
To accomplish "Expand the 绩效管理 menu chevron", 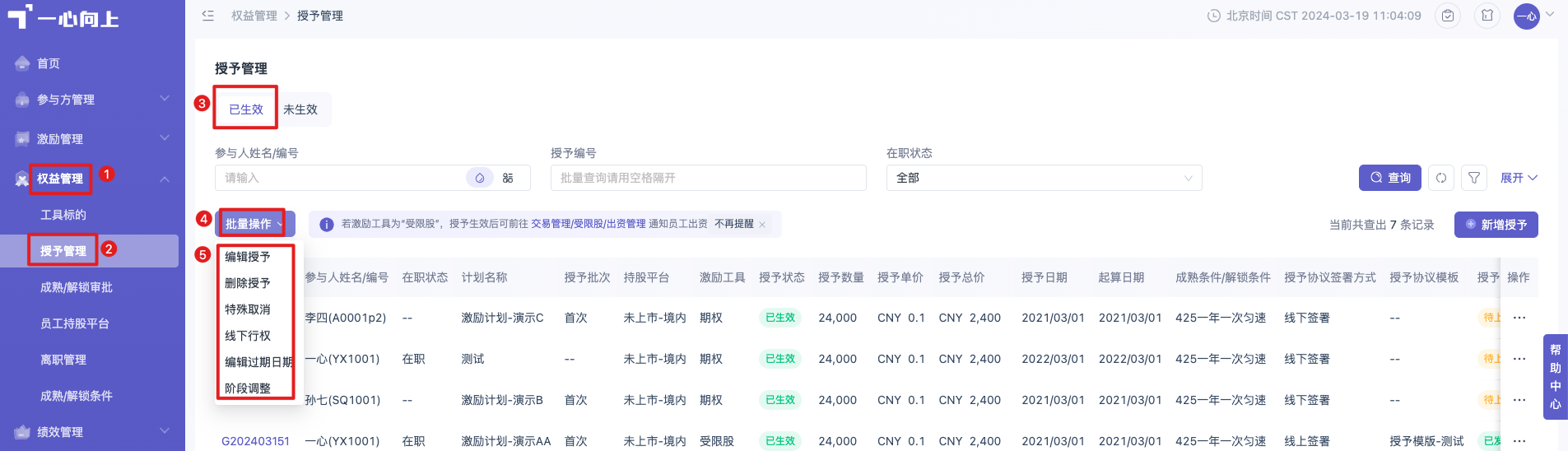I will coord(165,431).
